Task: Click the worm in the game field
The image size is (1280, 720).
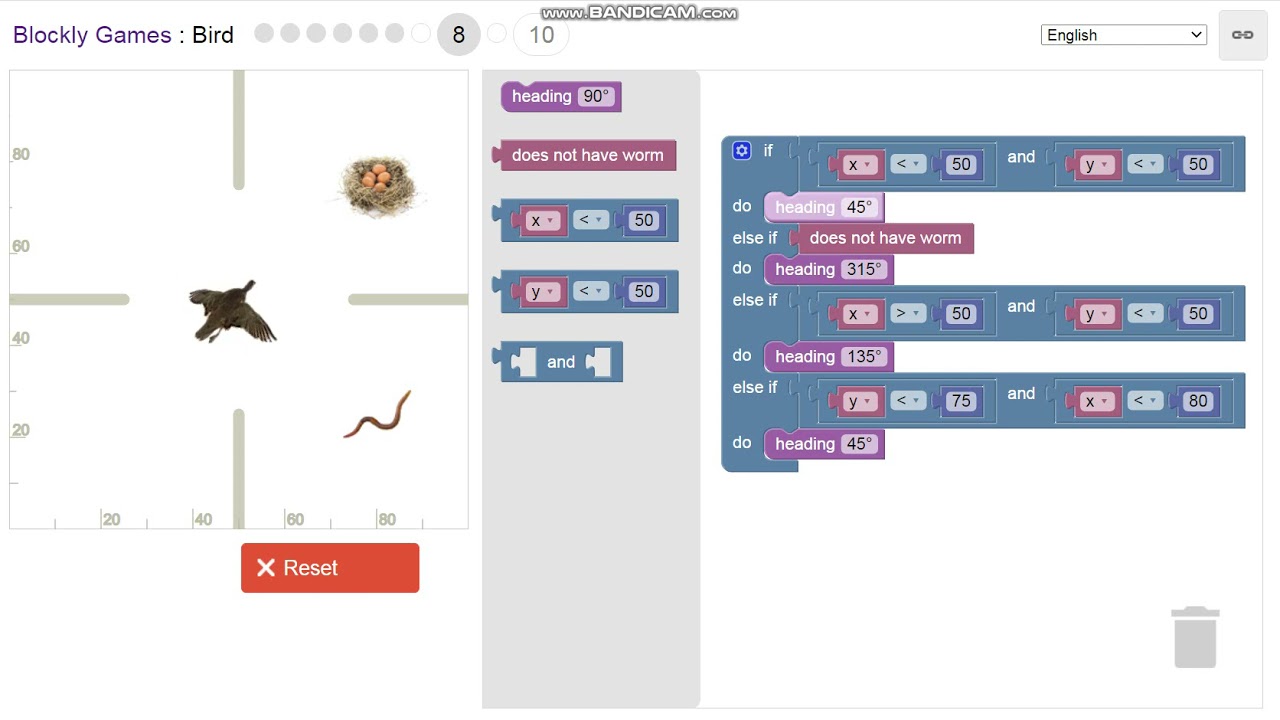Action: [x=378, y=414]
